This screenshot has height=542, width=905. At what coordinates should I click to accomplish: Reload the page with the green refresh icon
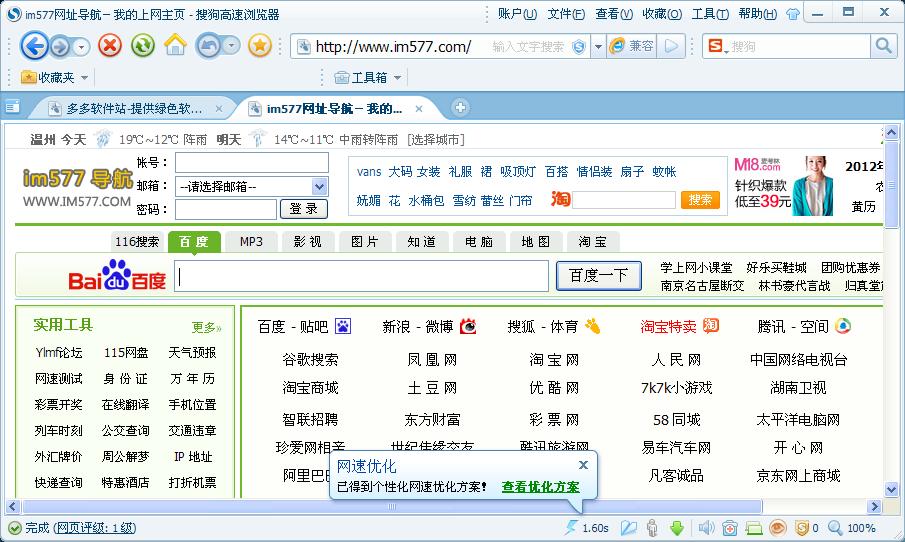(143, 45)
